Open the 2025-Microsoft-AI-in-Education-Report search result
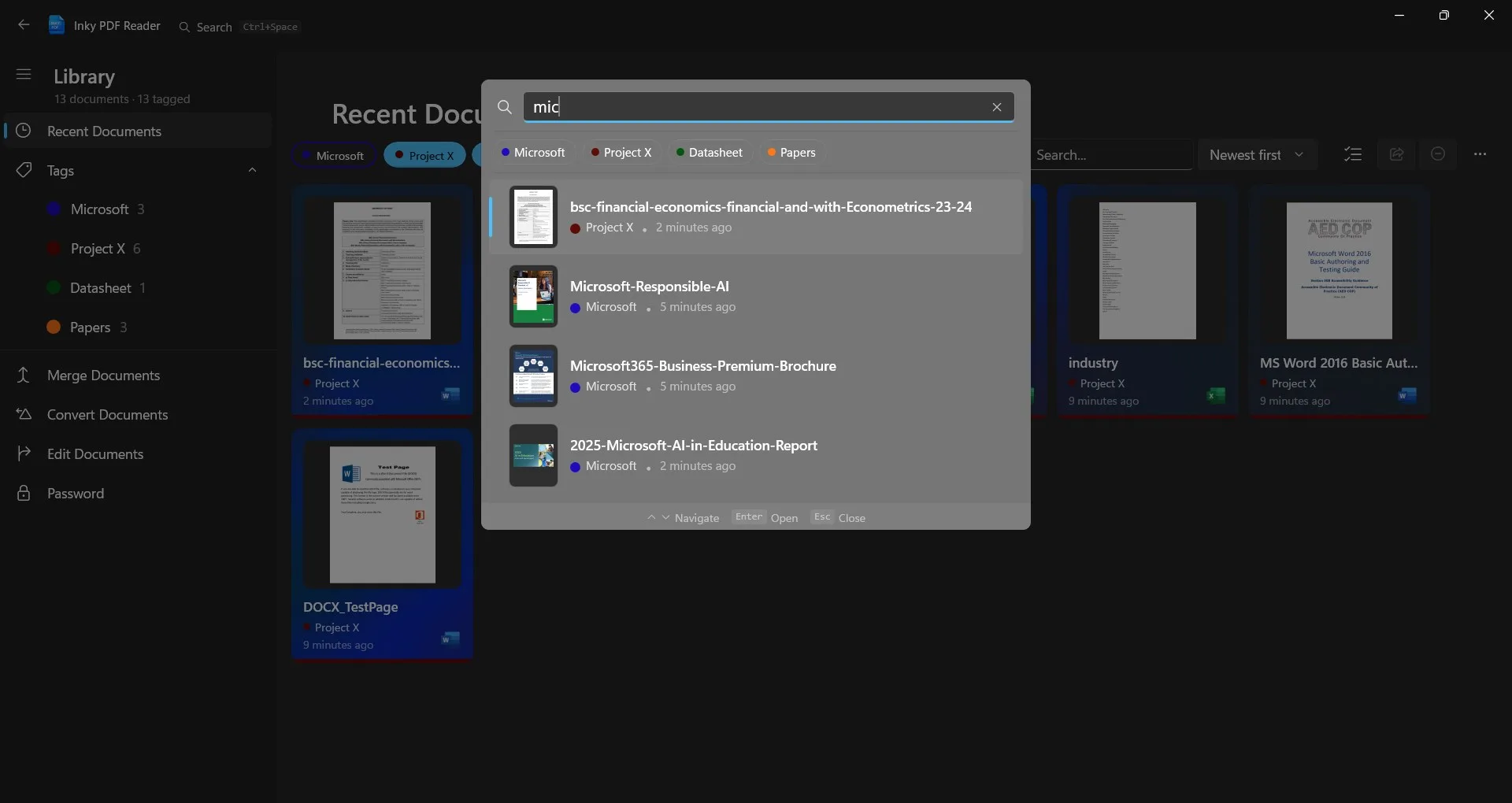 756,456
